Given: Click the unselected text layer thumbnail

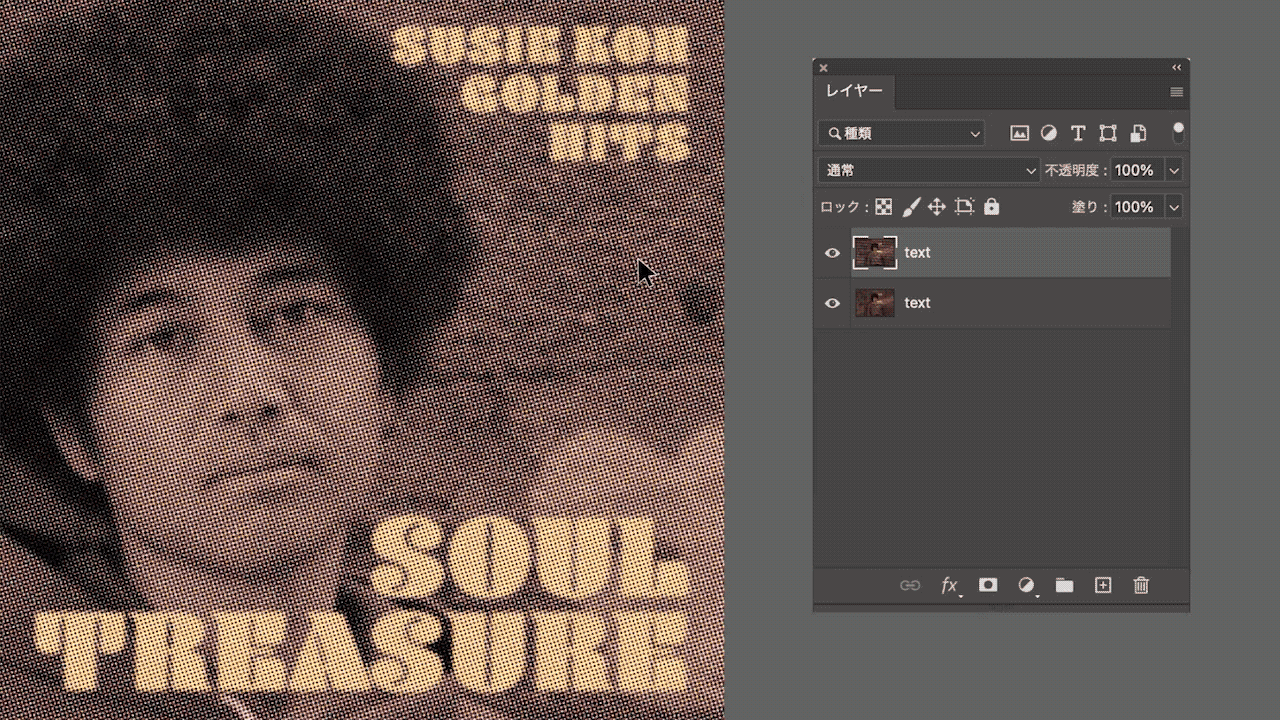Looking at the screenshot, I should (x=875, y=303).
